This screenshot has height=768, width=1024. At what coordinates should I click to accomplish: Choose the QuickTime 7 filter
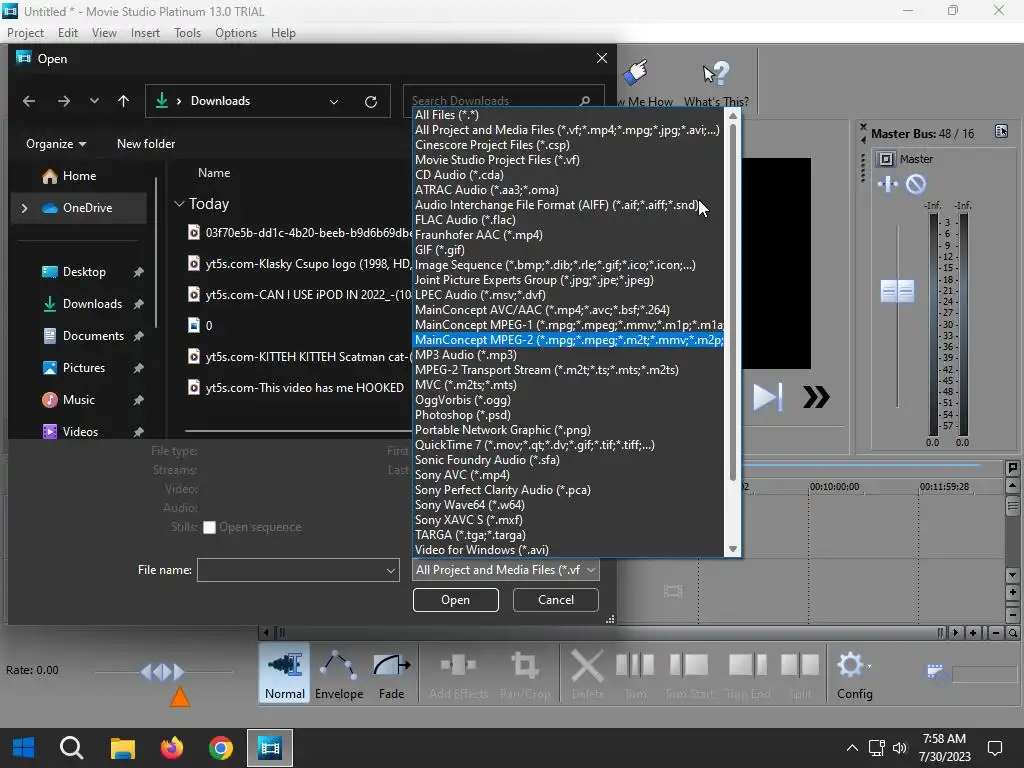pyautogui.click(x=568, y=445)
